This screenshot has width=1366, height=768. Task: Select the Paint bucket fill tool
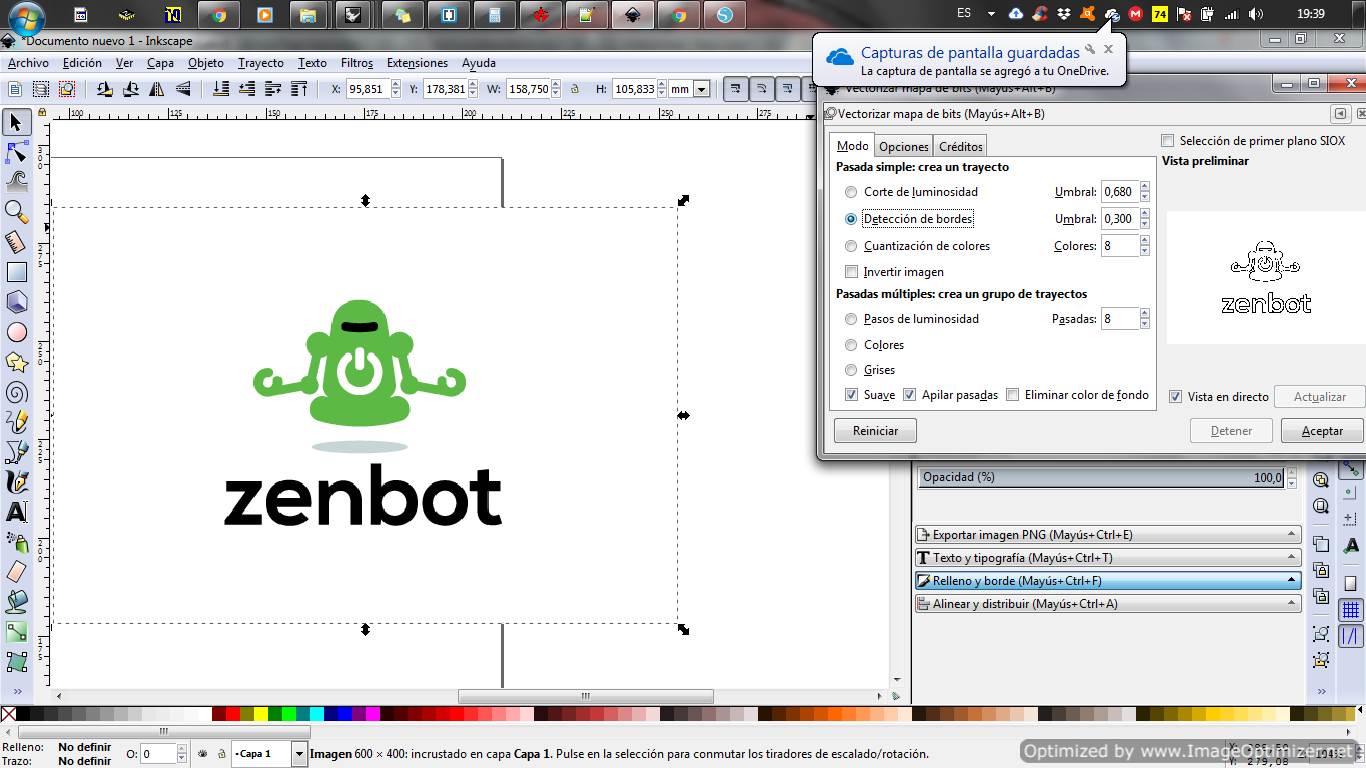[x=16, y=602]
